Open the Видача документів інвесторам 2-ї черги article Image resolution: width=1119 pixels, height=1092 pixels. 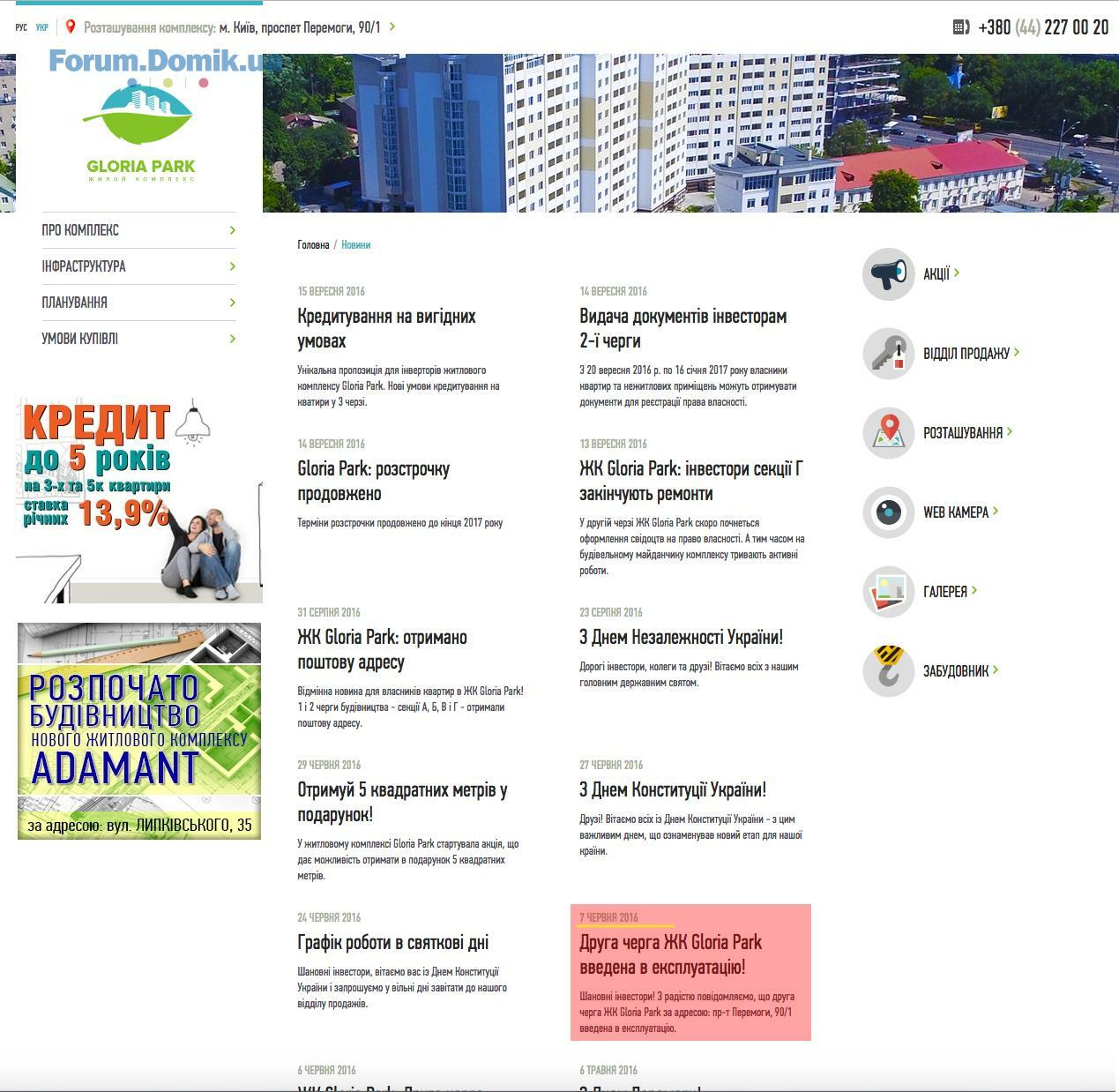(683, 329)
